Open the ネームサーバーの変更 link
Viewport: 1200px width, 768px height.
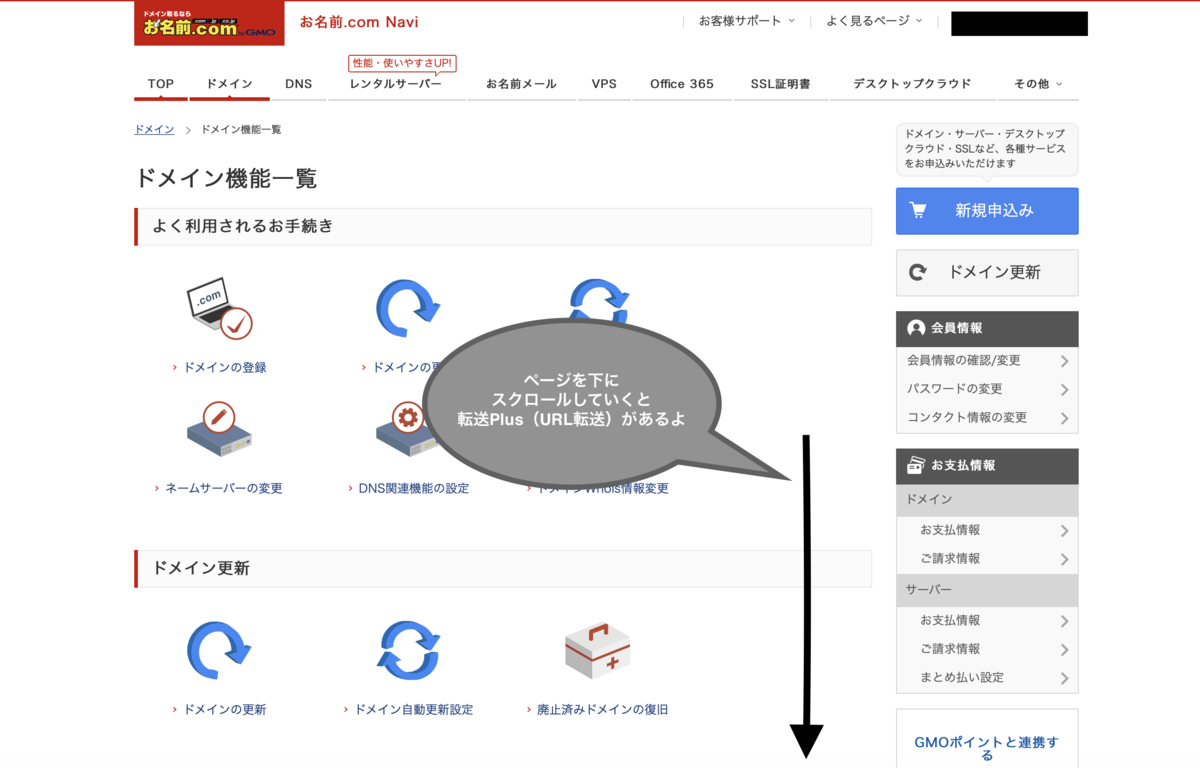pos(224,489)
